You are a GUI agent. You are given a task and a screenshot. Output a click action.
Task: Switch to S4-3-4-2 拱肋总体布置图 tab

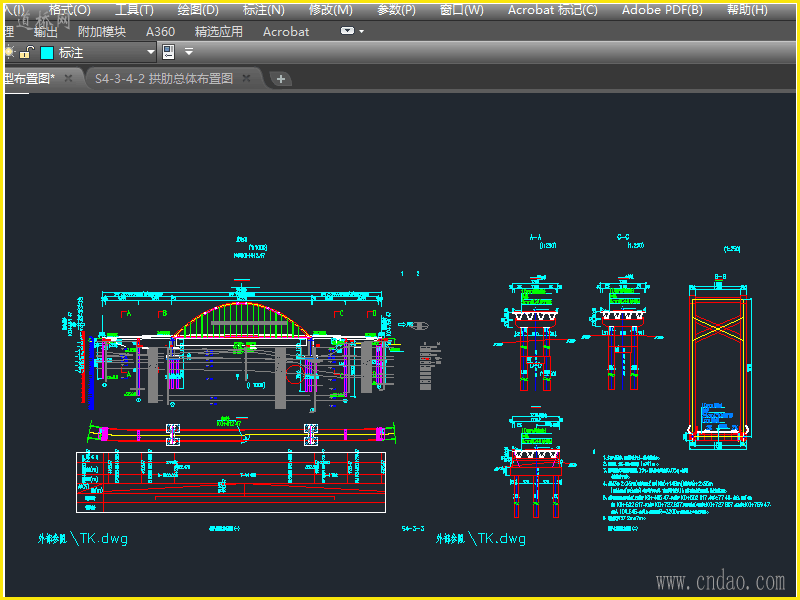tap(164, 78)
